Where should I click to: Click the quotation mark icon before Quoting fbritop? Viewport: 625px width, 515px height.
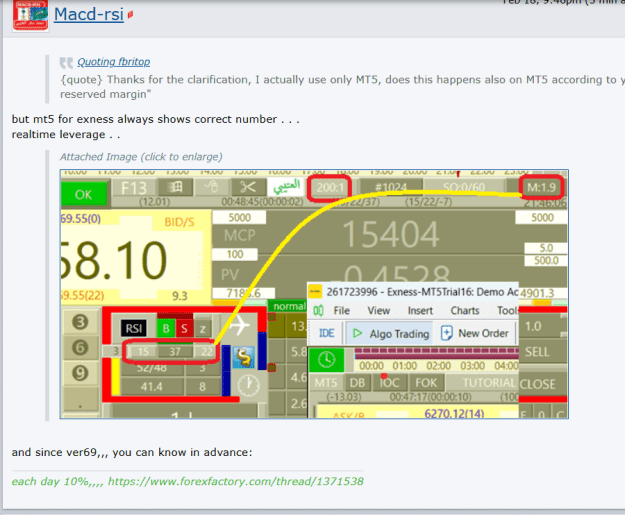pyautogui.click(x=66, y=63)
